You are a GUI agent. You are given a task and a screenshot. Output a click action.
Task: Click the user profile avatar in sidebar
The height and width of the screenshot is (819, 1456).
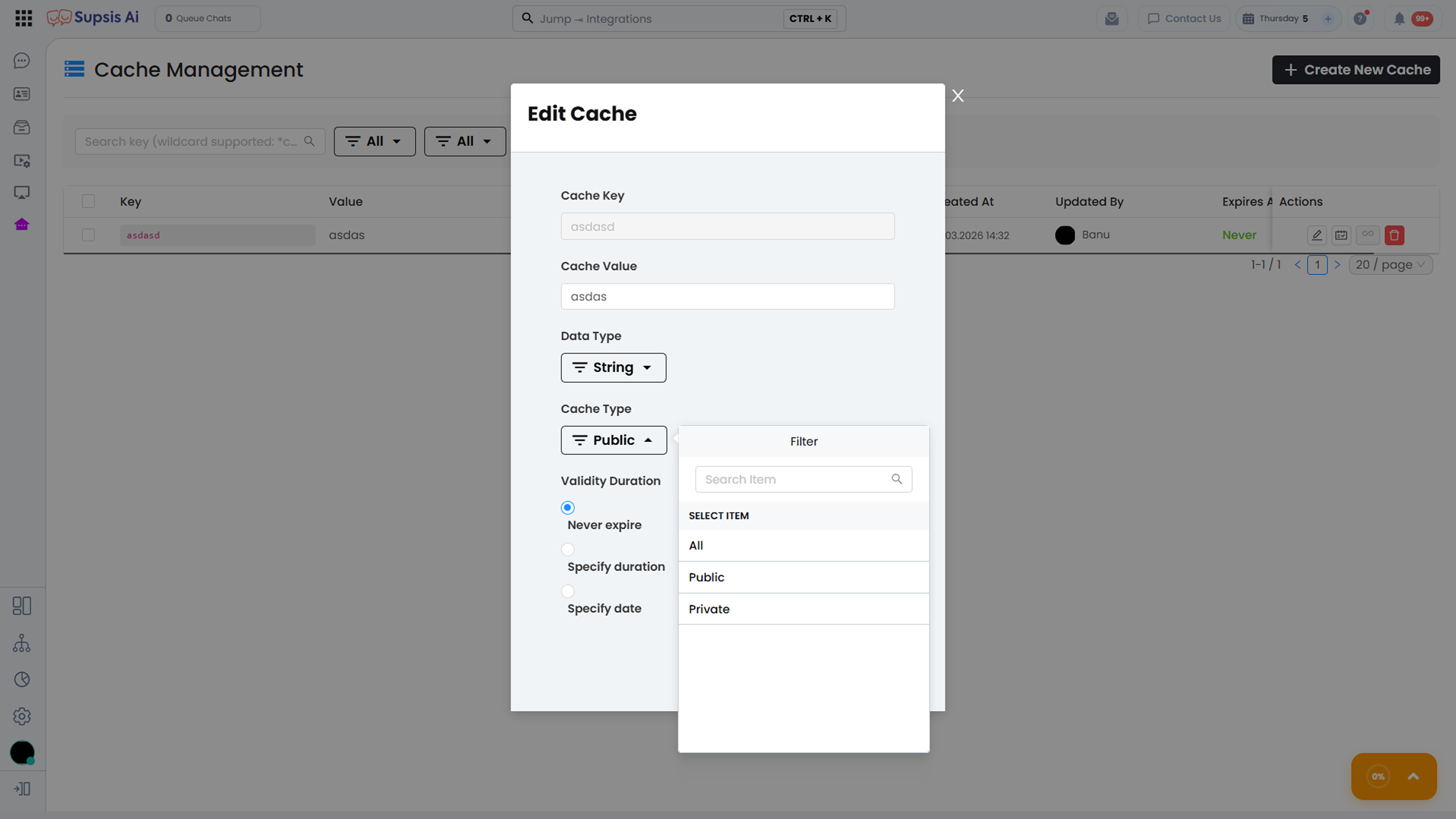[x=22, y=753]
